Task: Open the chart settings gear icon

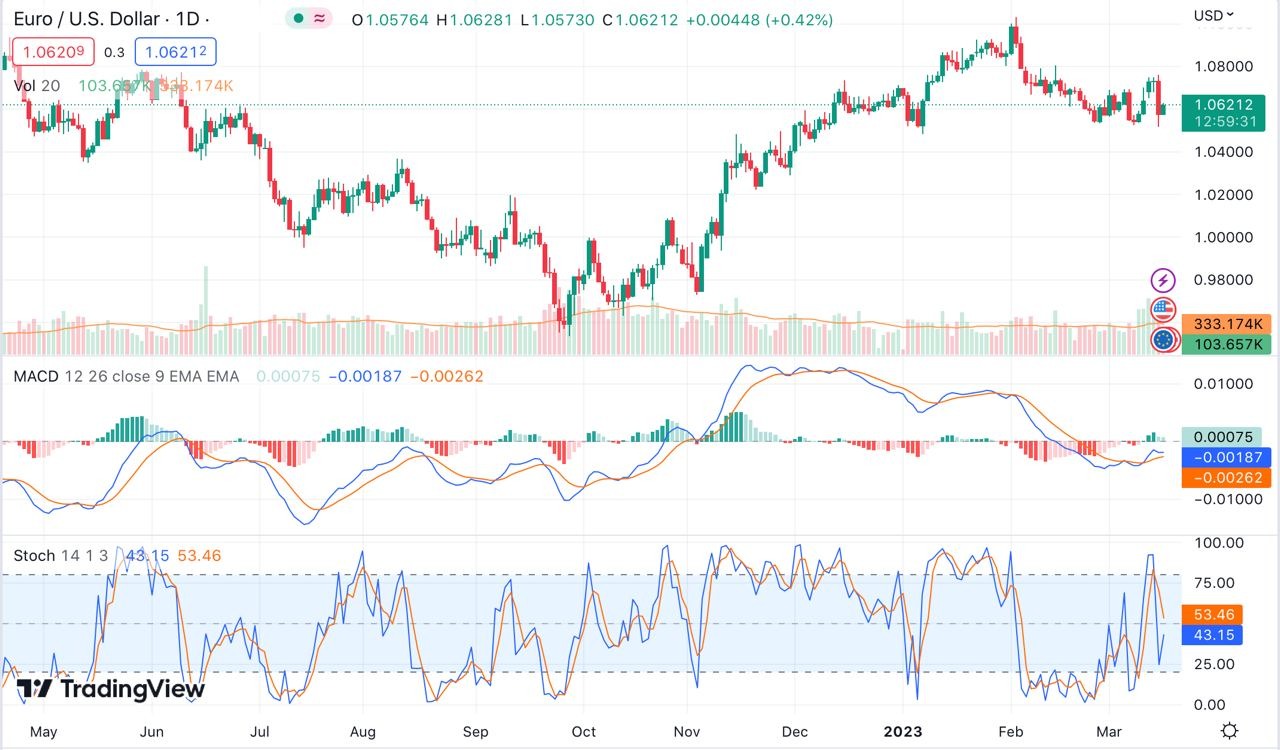Action: (1230, 730)
